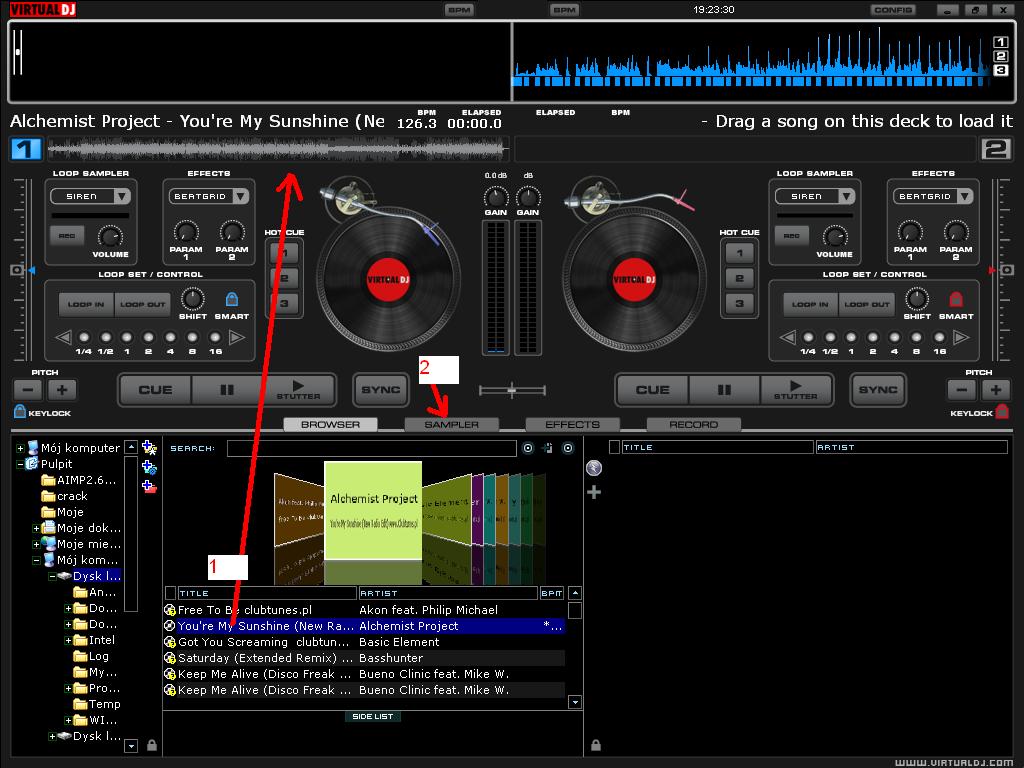This screenshot has width=1024, height=768.
Task: Click right deck pitch plus button
Action: coord(995,390)
